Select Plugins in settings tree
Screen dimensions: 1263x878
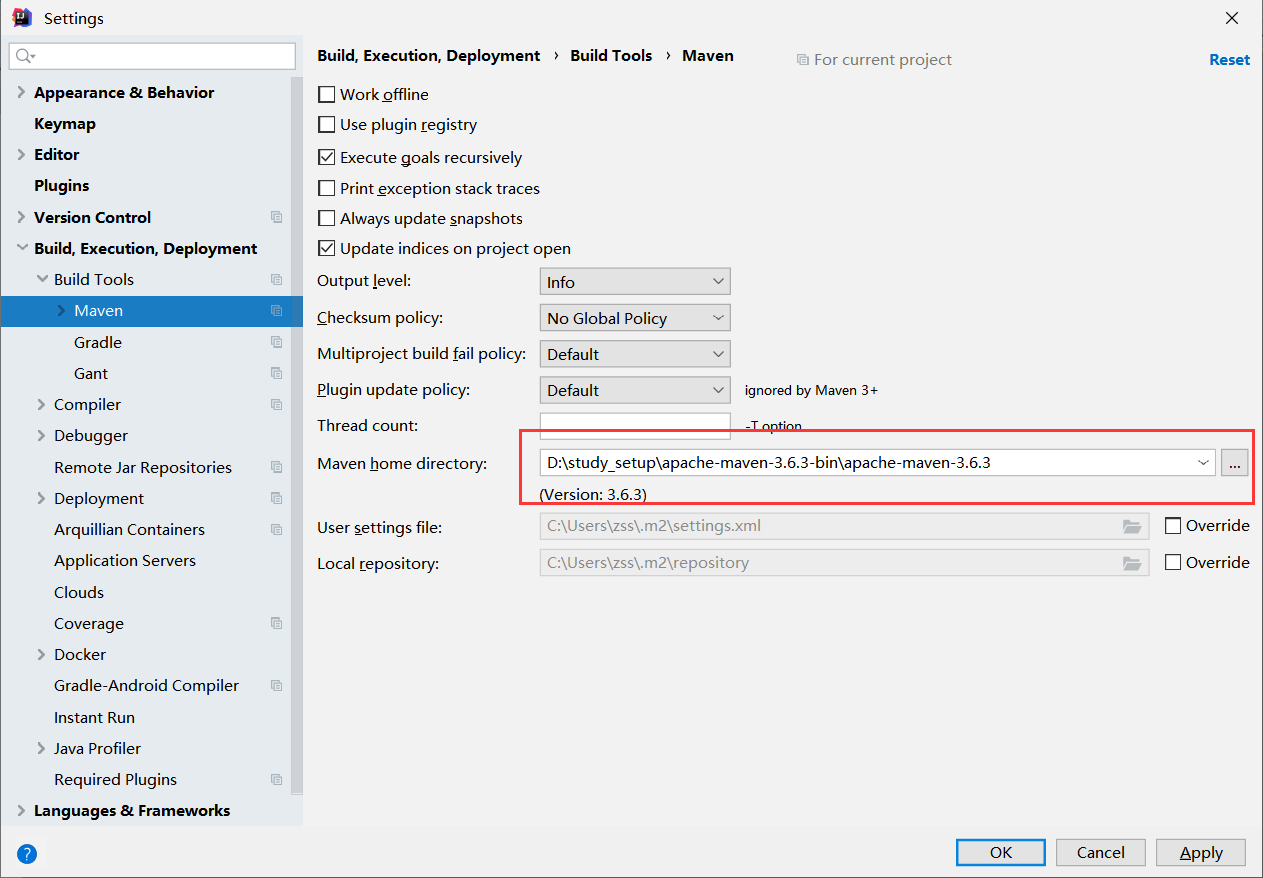tap(62, 185)
